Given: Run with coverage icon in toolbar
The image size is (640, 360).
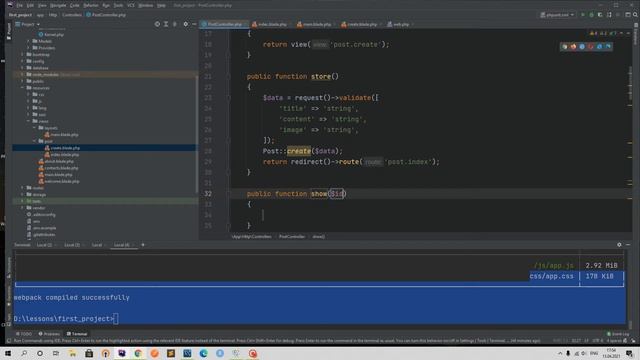Looking at the screenshot, I should (600, 15).
